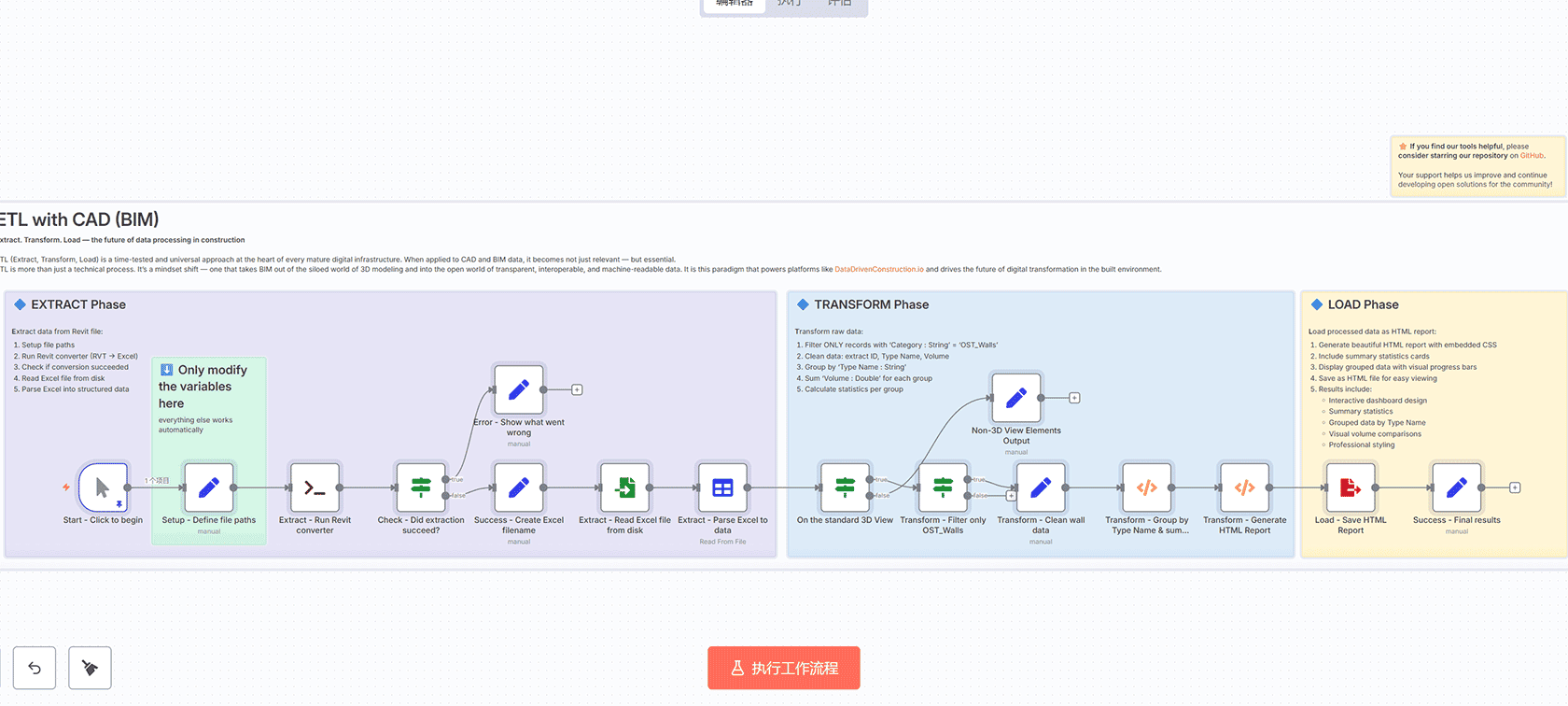This screenshot has height=706, width=1568.
Task: Click the Setup - Define file paths node
Action: (209, 487)
